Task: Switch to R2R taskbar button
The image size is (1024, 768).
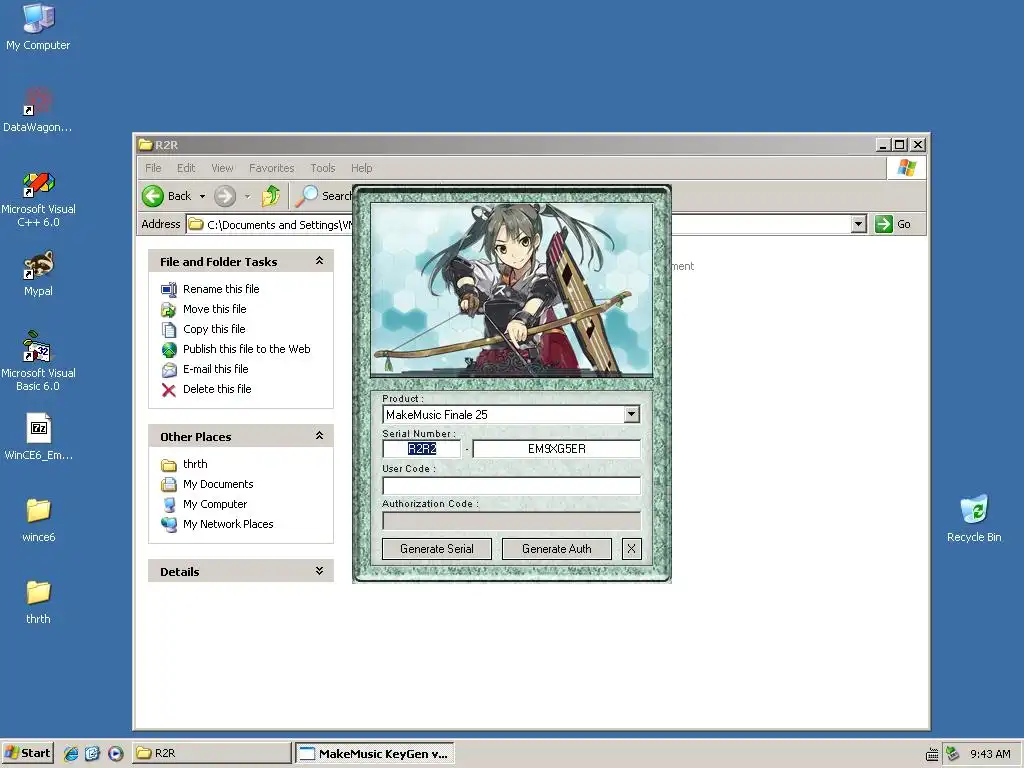Action: point(212,753)
